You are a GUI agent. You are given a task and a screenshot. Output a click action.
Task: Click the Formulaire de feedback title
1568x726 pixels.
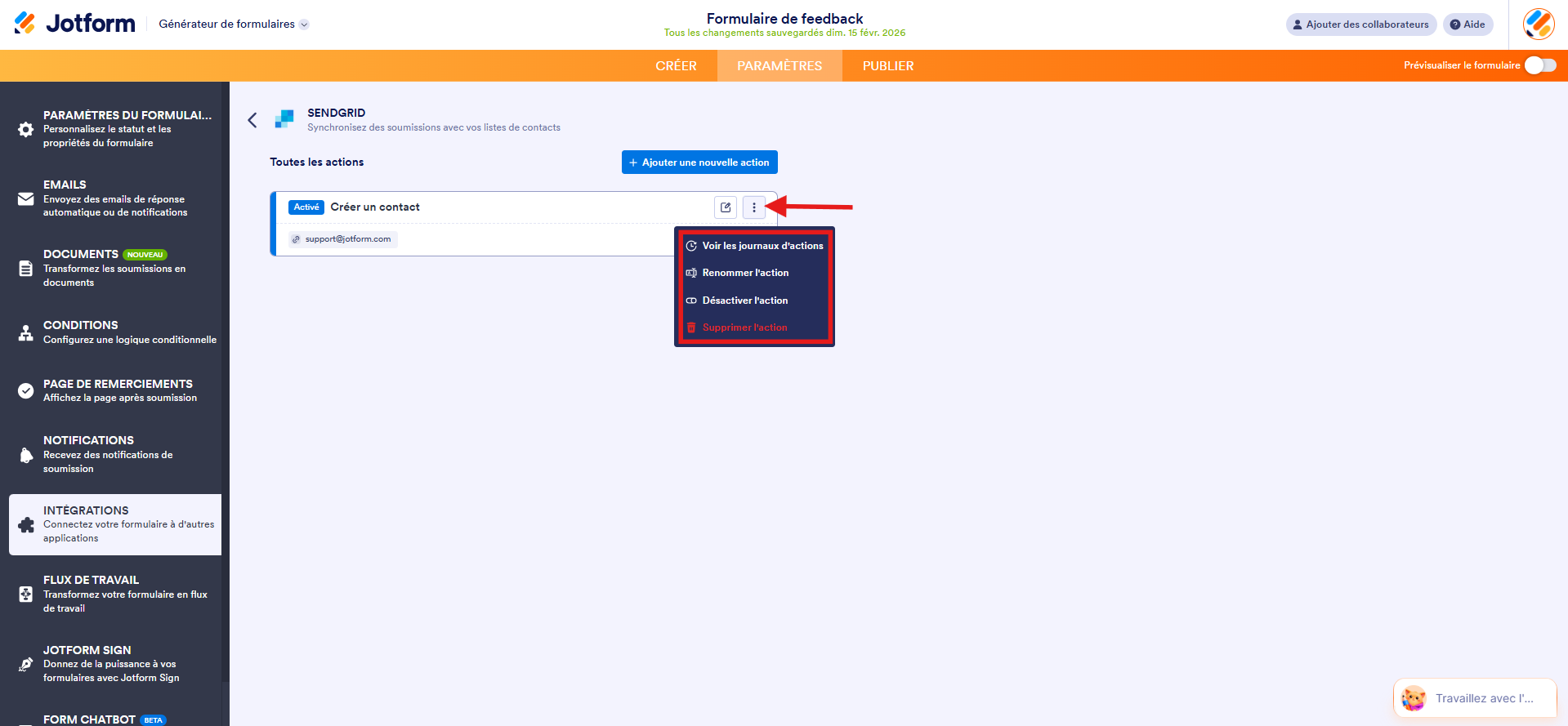784,18
